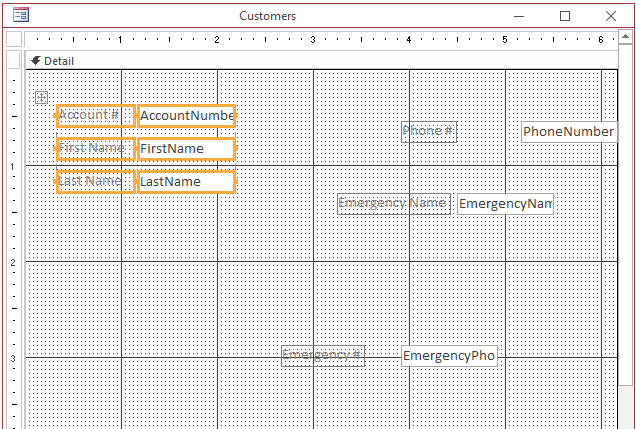Minimize the Customers window
This screenshot has width=636, height=429.
519,16
